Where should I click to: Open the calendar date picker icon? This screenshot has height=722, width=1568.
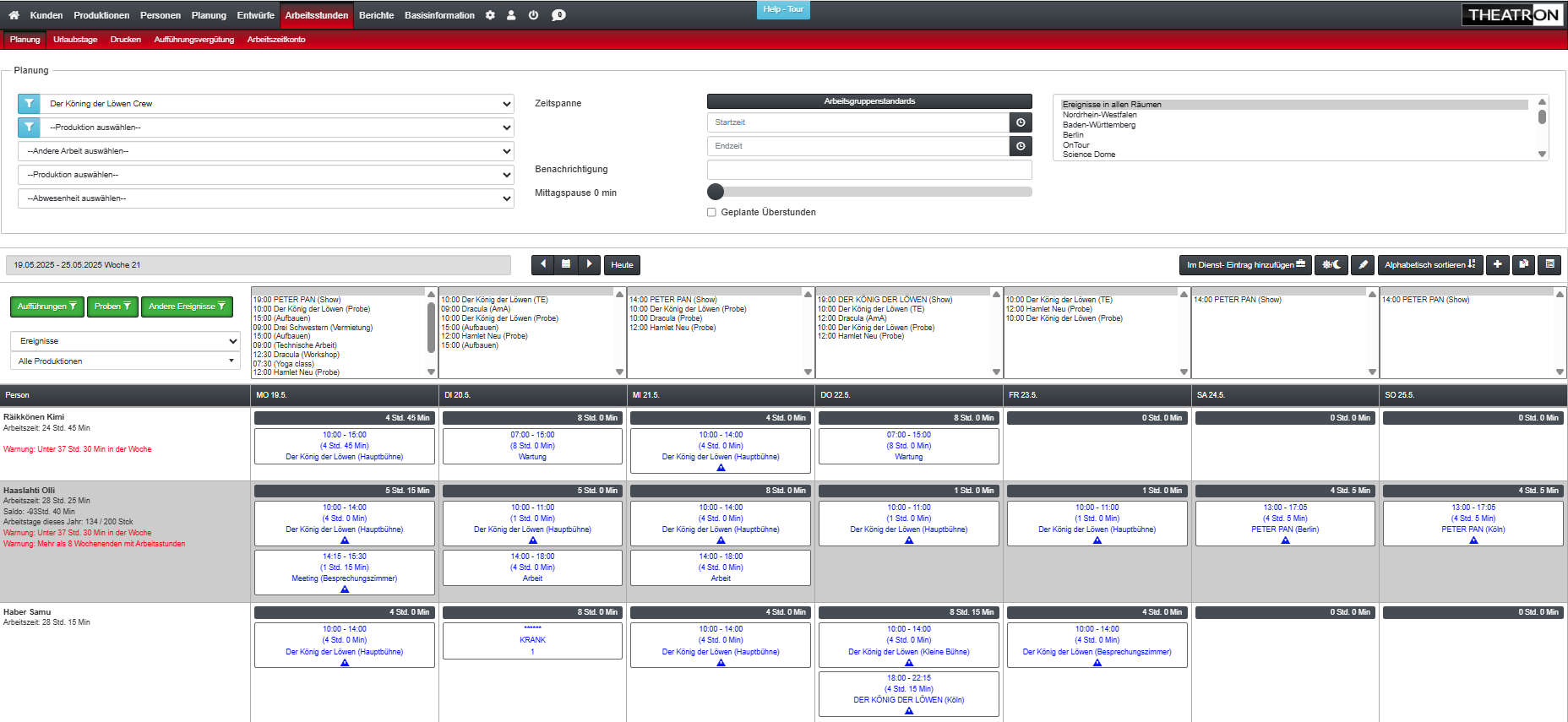[x=566, y=265]
